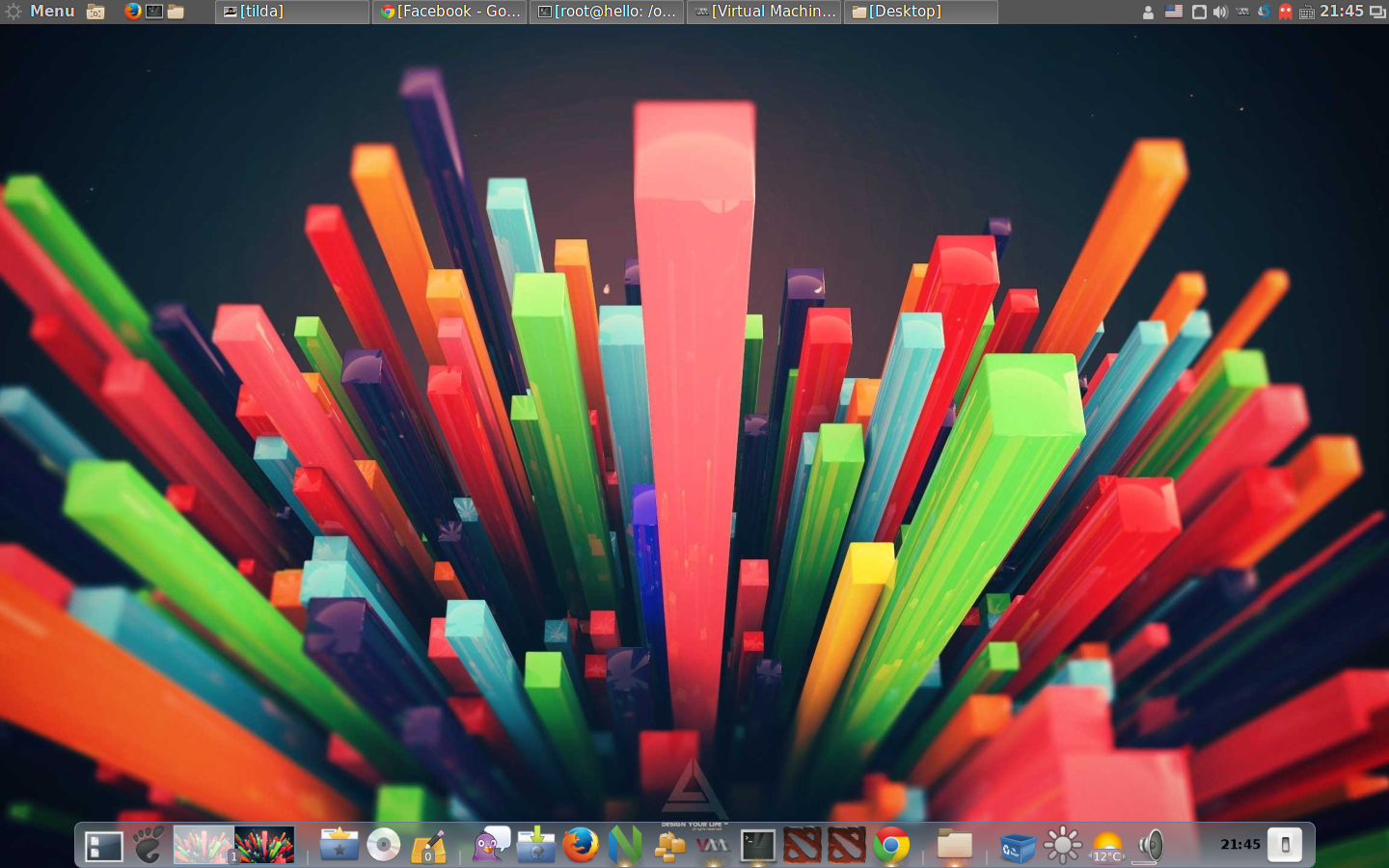1389x868 pixels.
Task: Click the virt-manager tray icon
Action: tap(1242, 12)
